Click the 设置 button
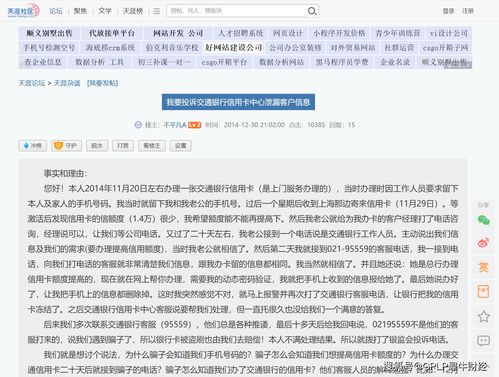 click(181, 146)
